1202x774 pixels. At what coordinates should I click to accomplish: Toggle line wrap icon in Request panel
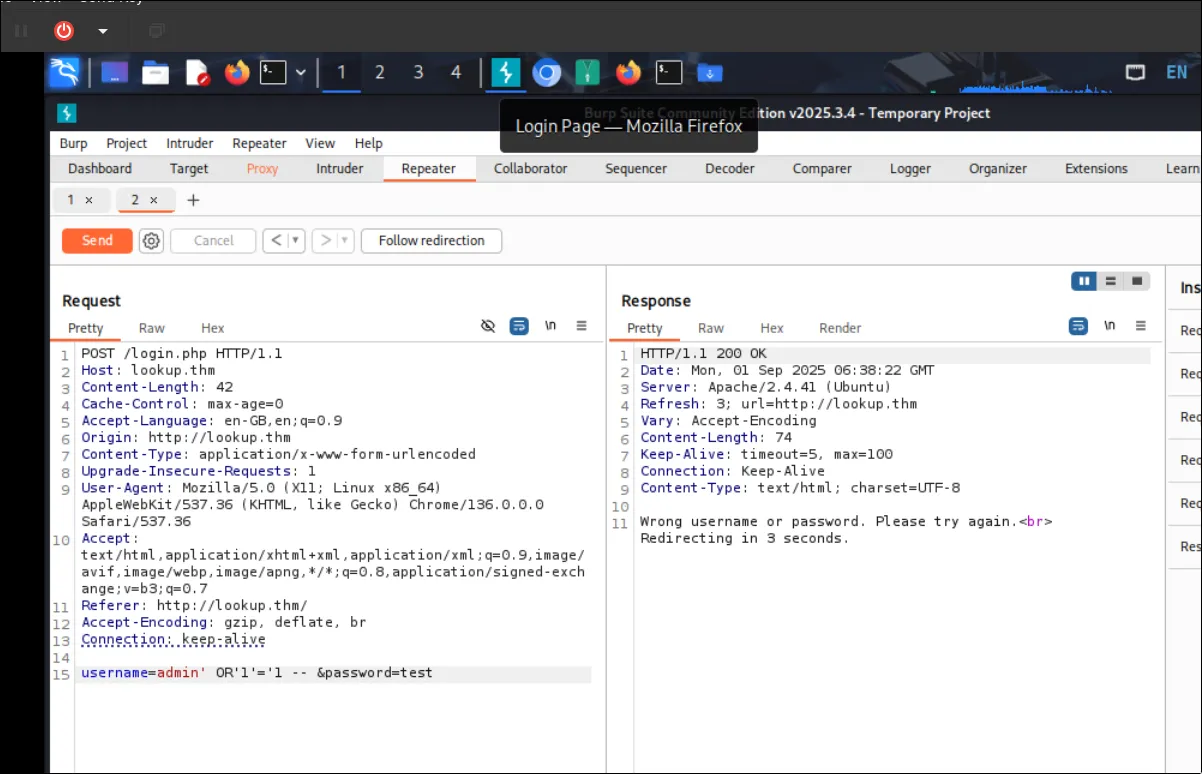pyautogui.click(x=519, y=326)
